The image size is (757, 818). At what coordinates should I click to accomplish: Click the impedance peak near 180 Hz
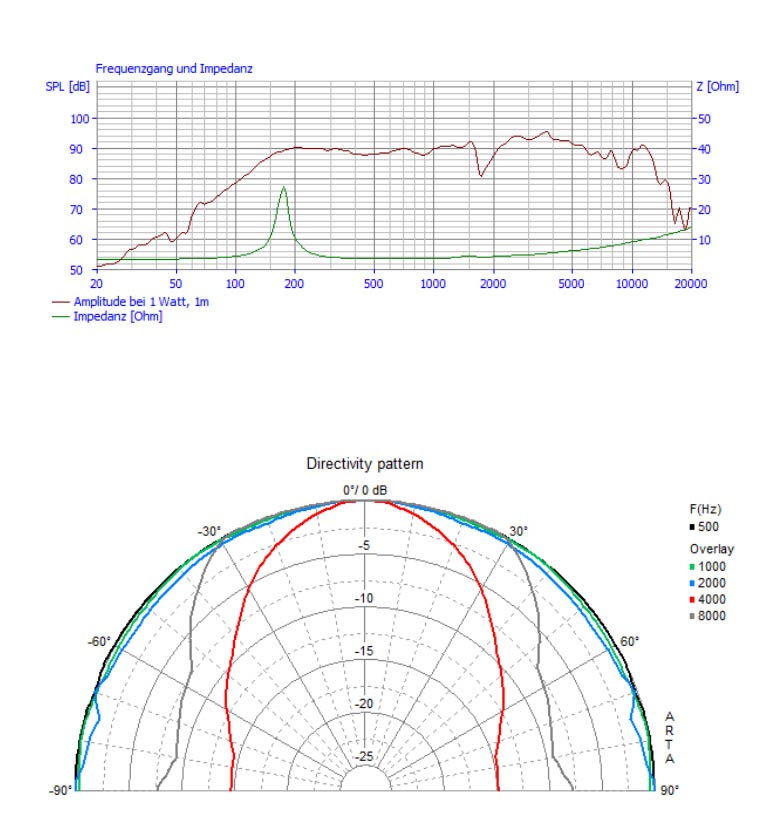(284, 188)
